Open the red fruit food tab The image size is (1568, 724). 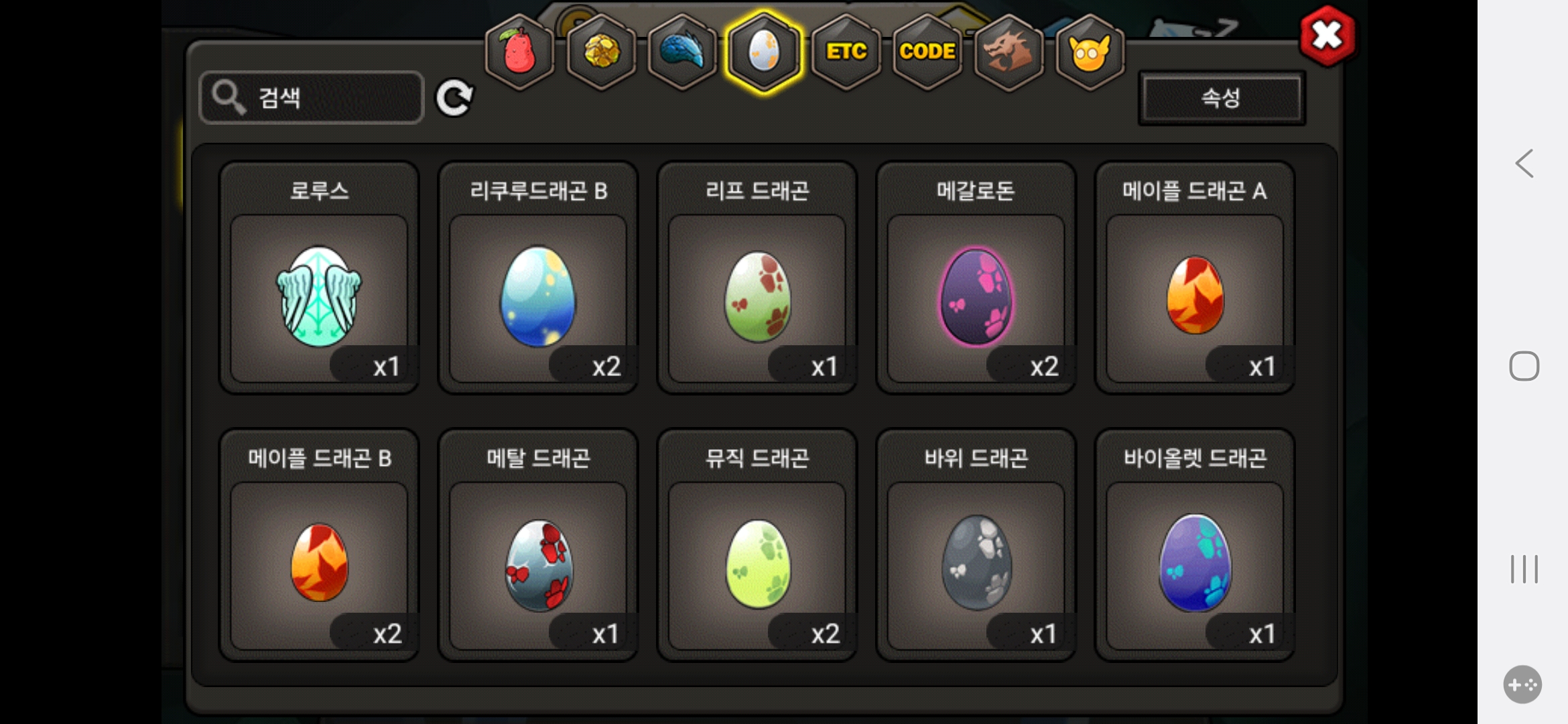[x=519, y=52]
